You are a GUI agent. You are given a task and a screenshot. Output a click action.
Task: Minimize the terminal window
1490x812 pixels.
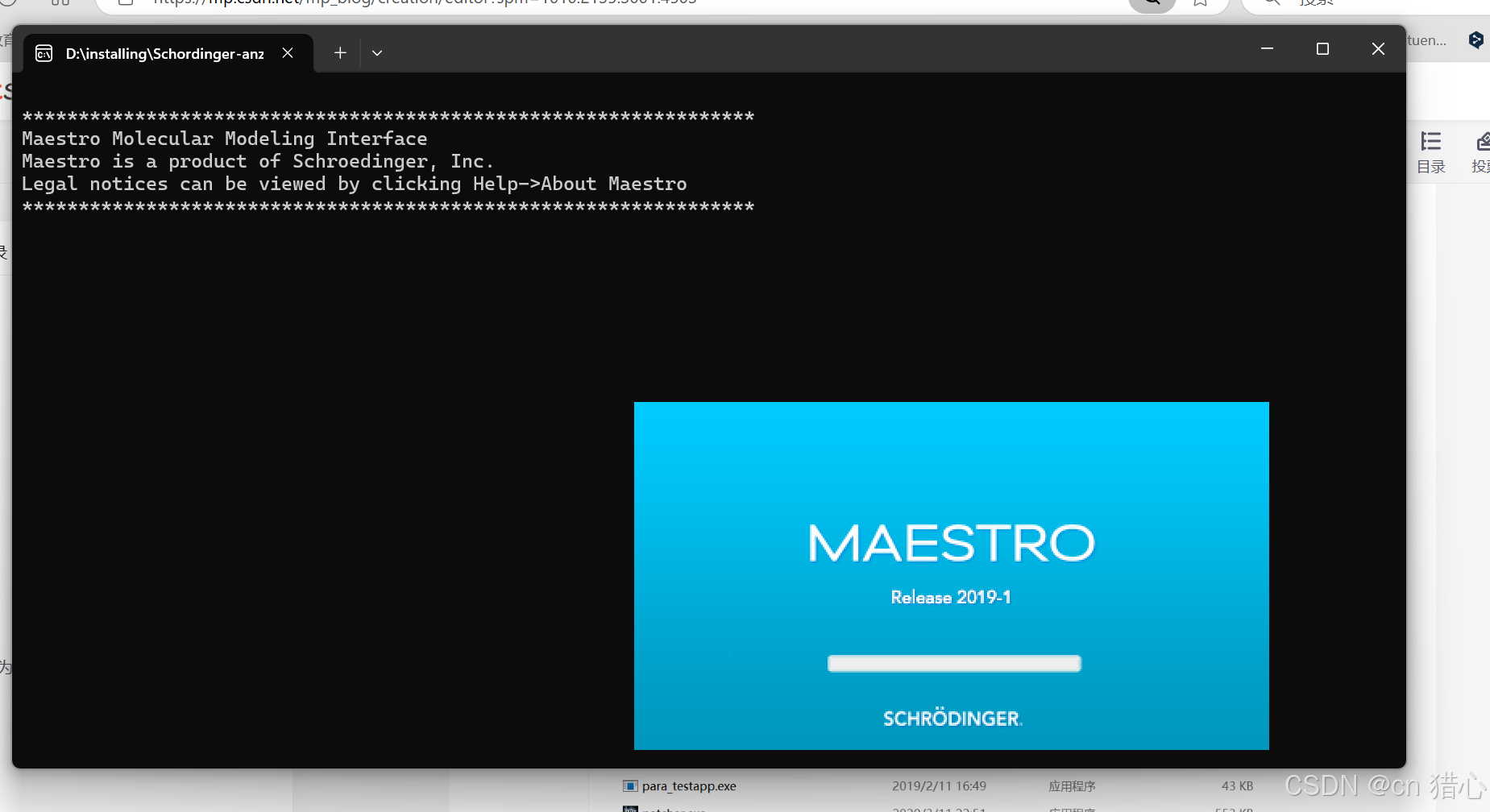(1267, 49)
